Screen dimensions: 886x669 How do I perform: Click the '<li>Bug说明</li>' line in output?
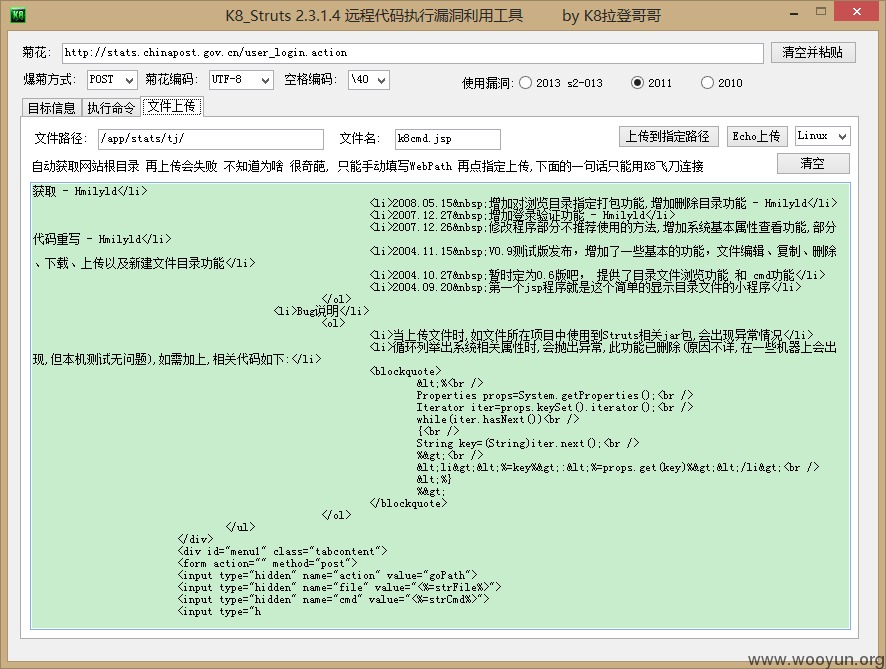pyautogui.click(x=322, y=311)
